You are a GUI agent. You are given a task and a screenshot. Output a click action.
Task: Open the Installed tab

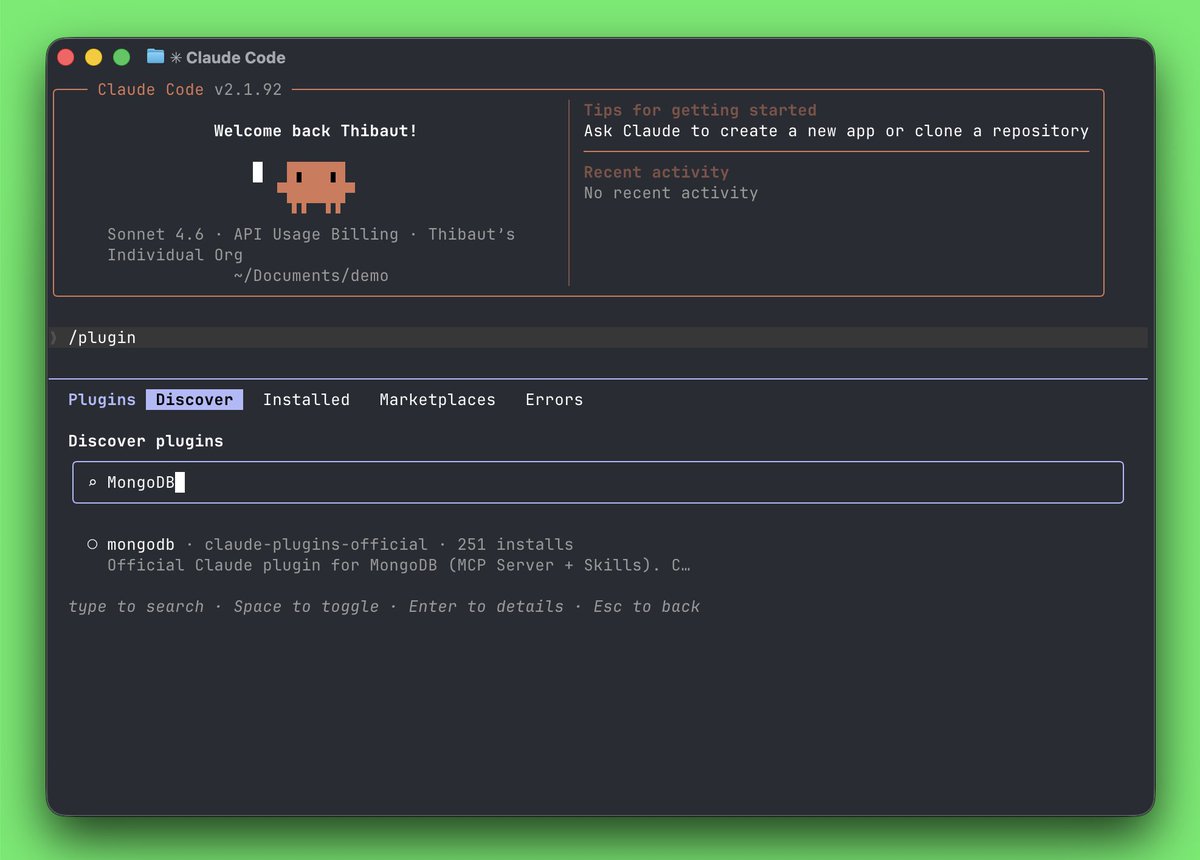306,400
